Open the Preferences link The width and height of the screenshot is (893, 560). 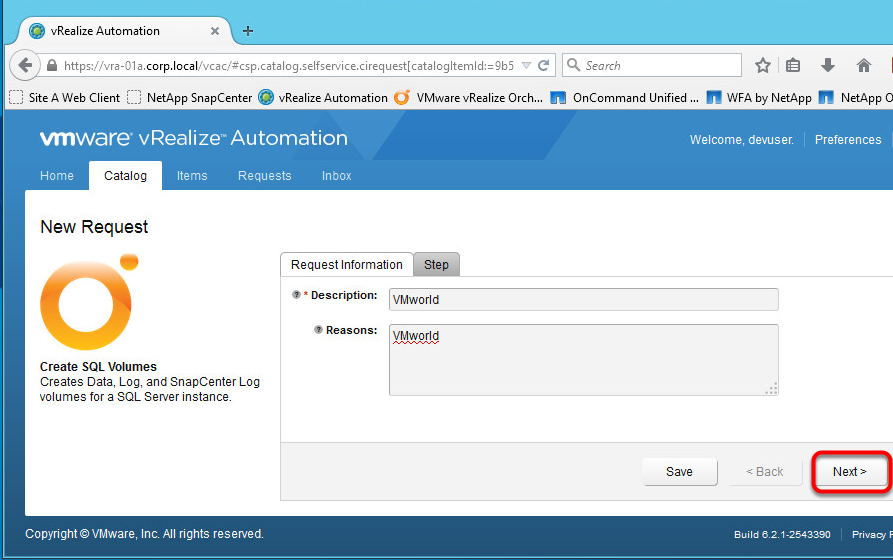(847, 140)
